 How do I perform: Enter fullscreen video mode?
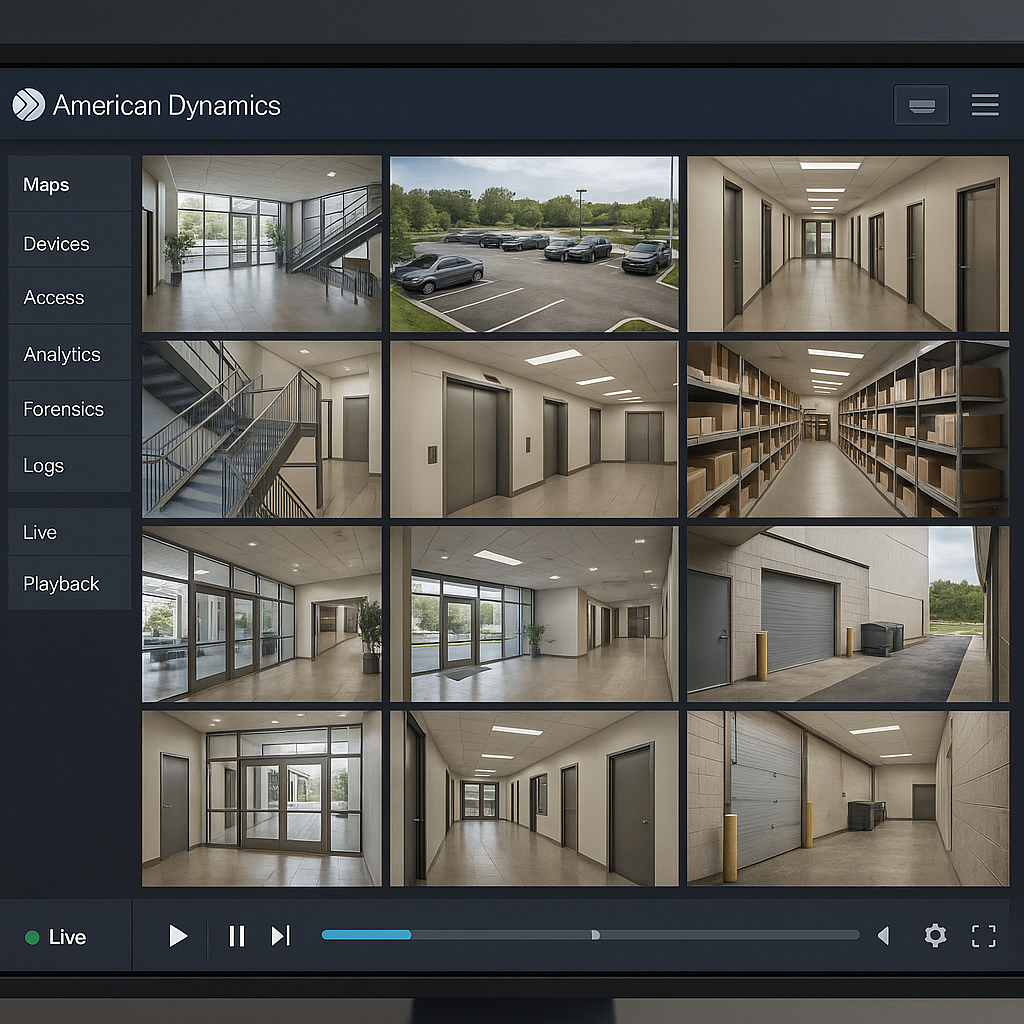[982, 936]
